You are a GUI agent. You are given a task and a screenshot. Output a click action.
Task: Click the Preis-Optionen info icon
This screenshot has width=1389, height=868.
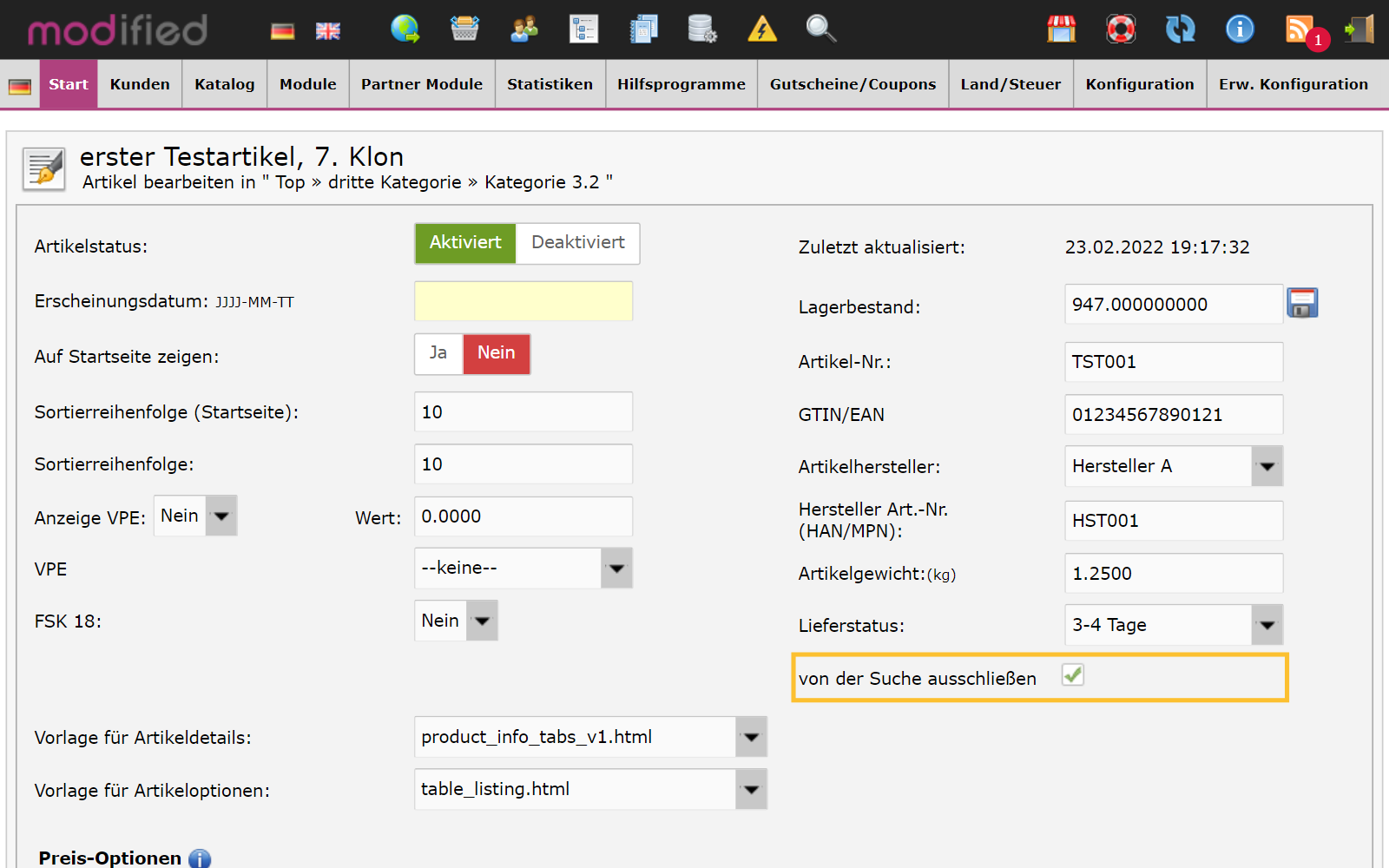(200, 858)
